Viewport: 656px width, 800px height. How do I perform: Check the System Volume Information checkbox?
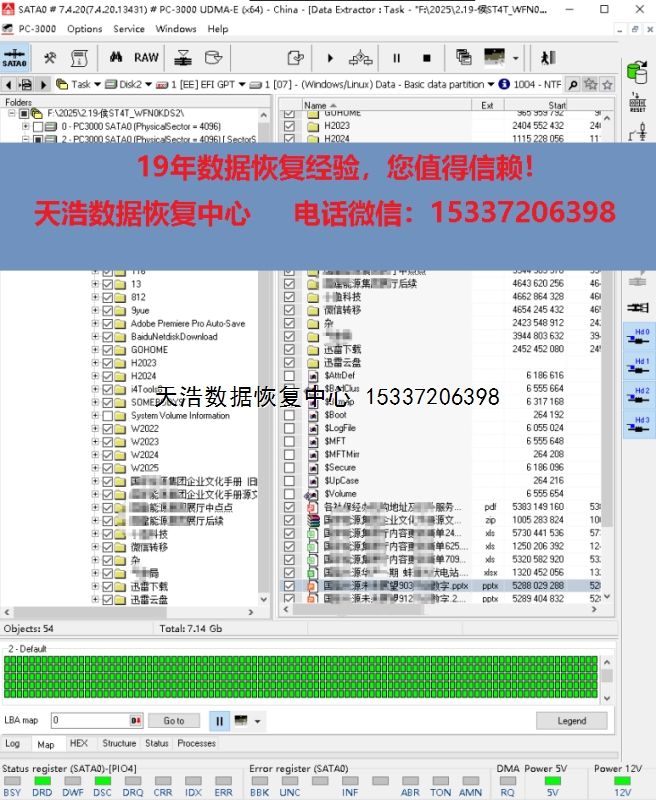coord(108,415)
